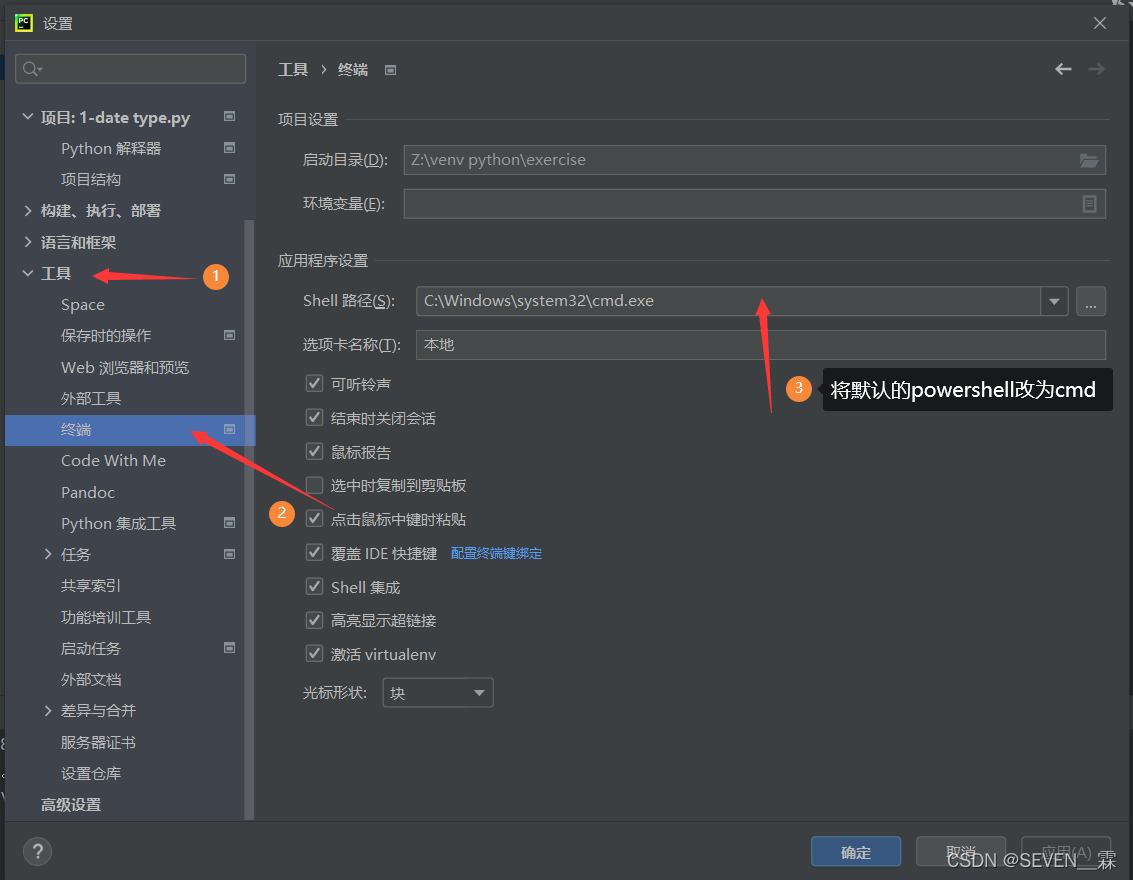
Task: Click project-level icon beside 保存时的操作
Action: point(230,335)
